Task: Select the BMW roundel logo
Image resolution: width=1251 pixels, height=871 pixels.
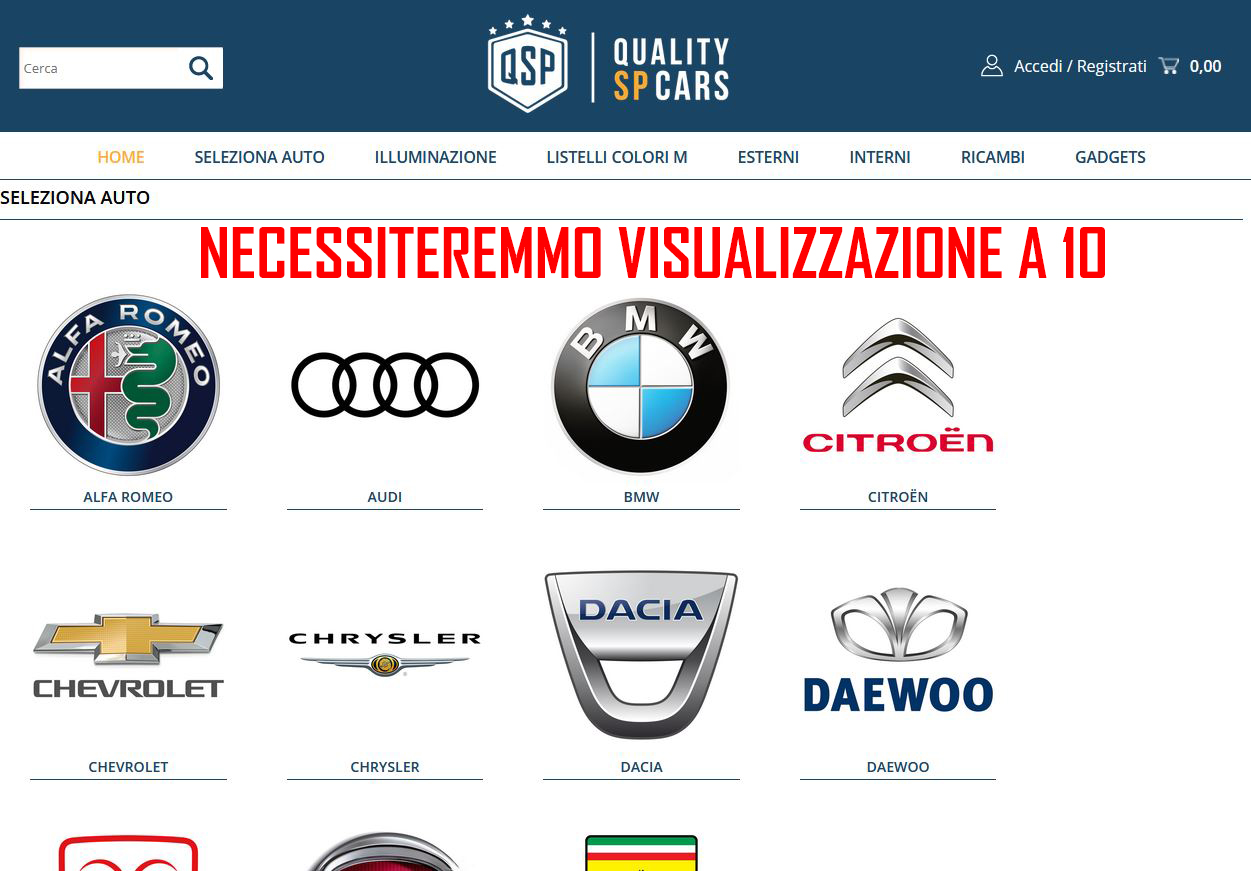Action: pyautogui.click(x=641, y=385)
